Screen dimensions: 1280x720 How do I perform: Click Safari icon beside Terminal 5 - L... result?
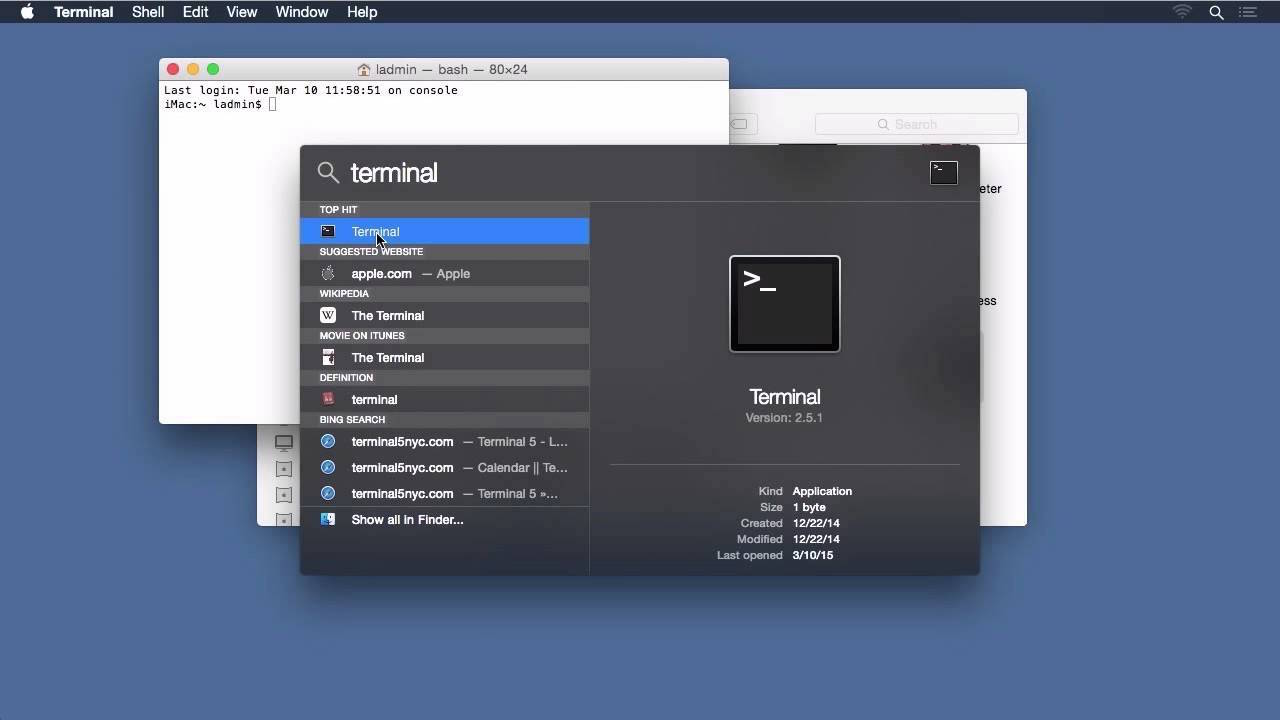pos(328,441)
